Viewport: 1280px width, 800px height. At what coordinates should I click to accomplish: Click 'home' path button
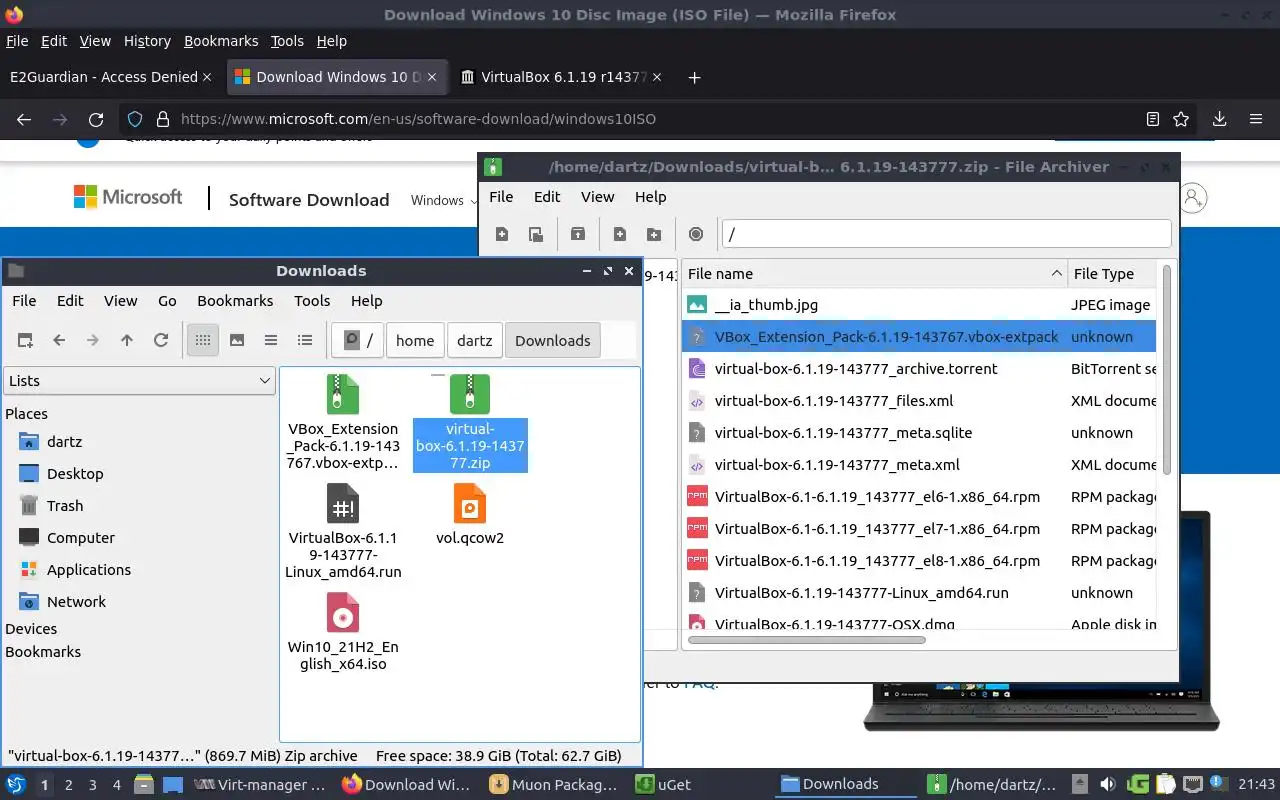point(415,340)
